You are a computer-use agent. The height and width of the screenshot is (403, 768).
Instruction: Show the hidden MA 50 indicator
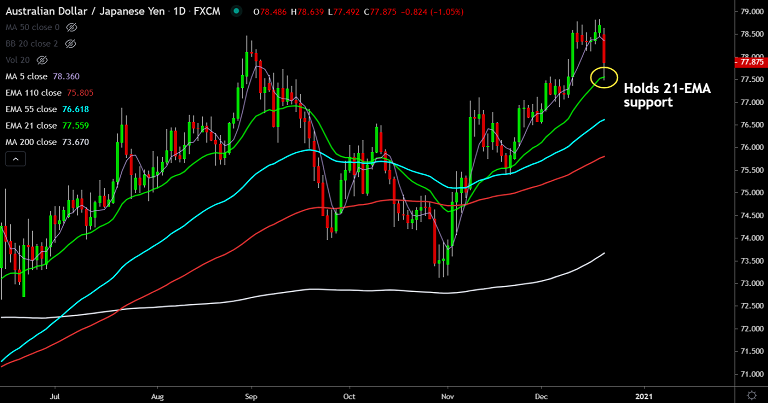(72, 27)
